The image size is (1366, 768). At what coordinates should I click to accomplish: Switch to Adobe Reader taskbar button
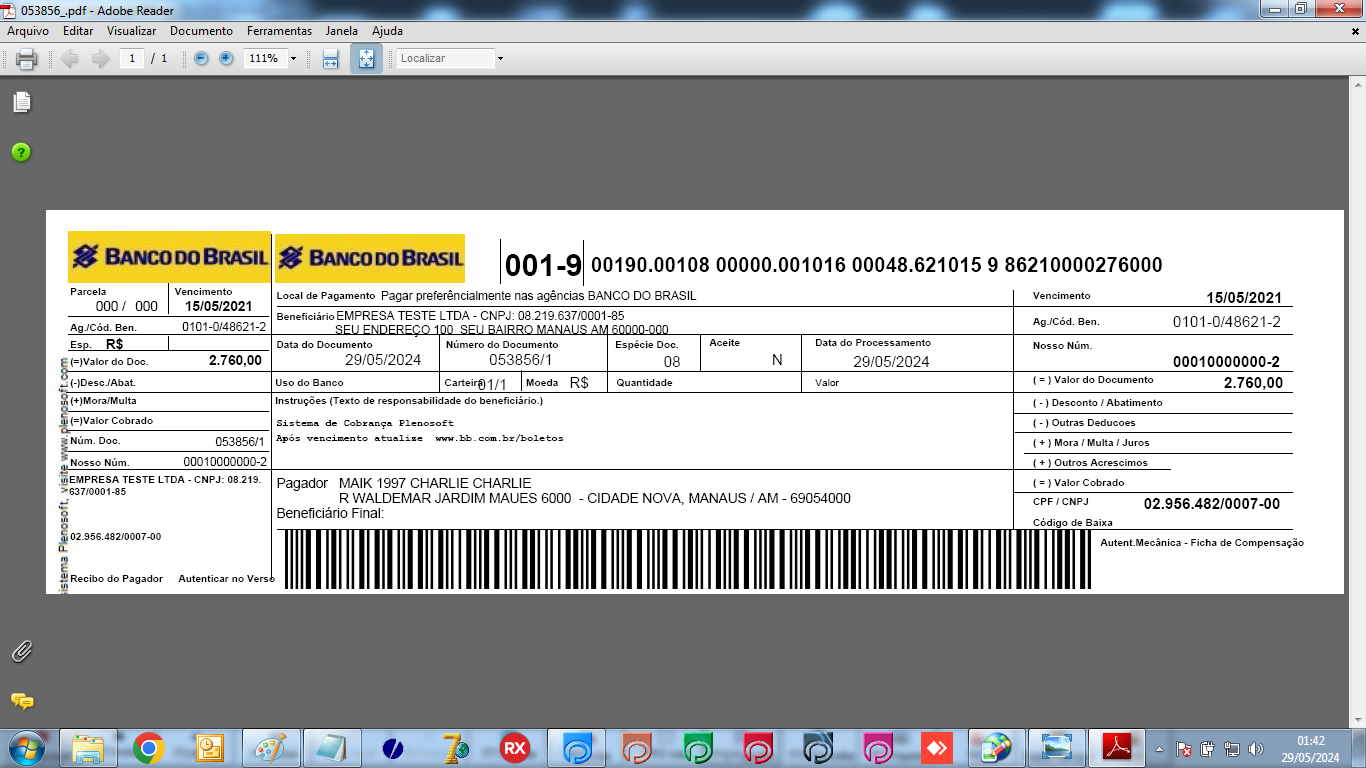(1116, 747)
